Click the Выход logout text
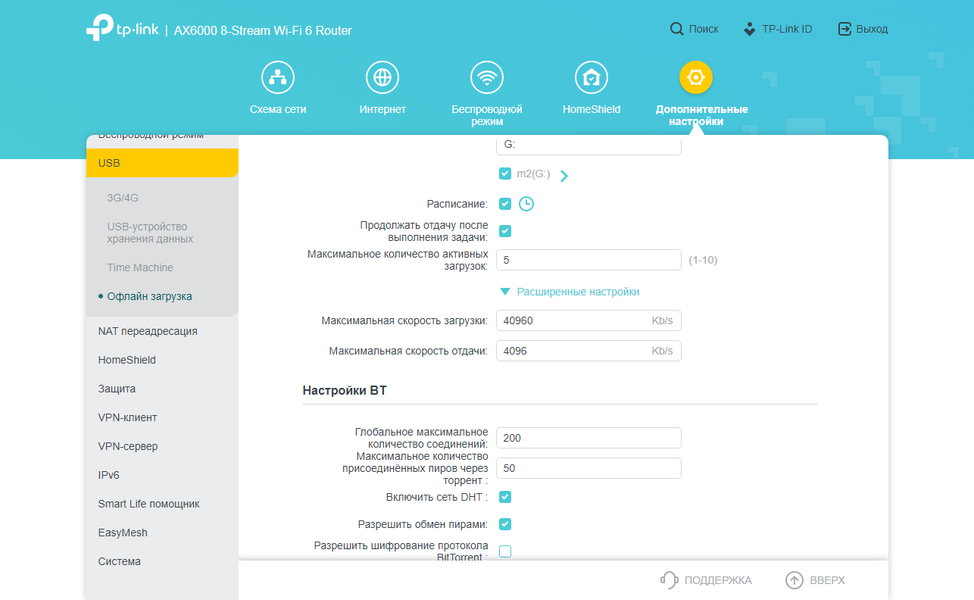Viewport: 974px width, 600px height. (872, 29)
